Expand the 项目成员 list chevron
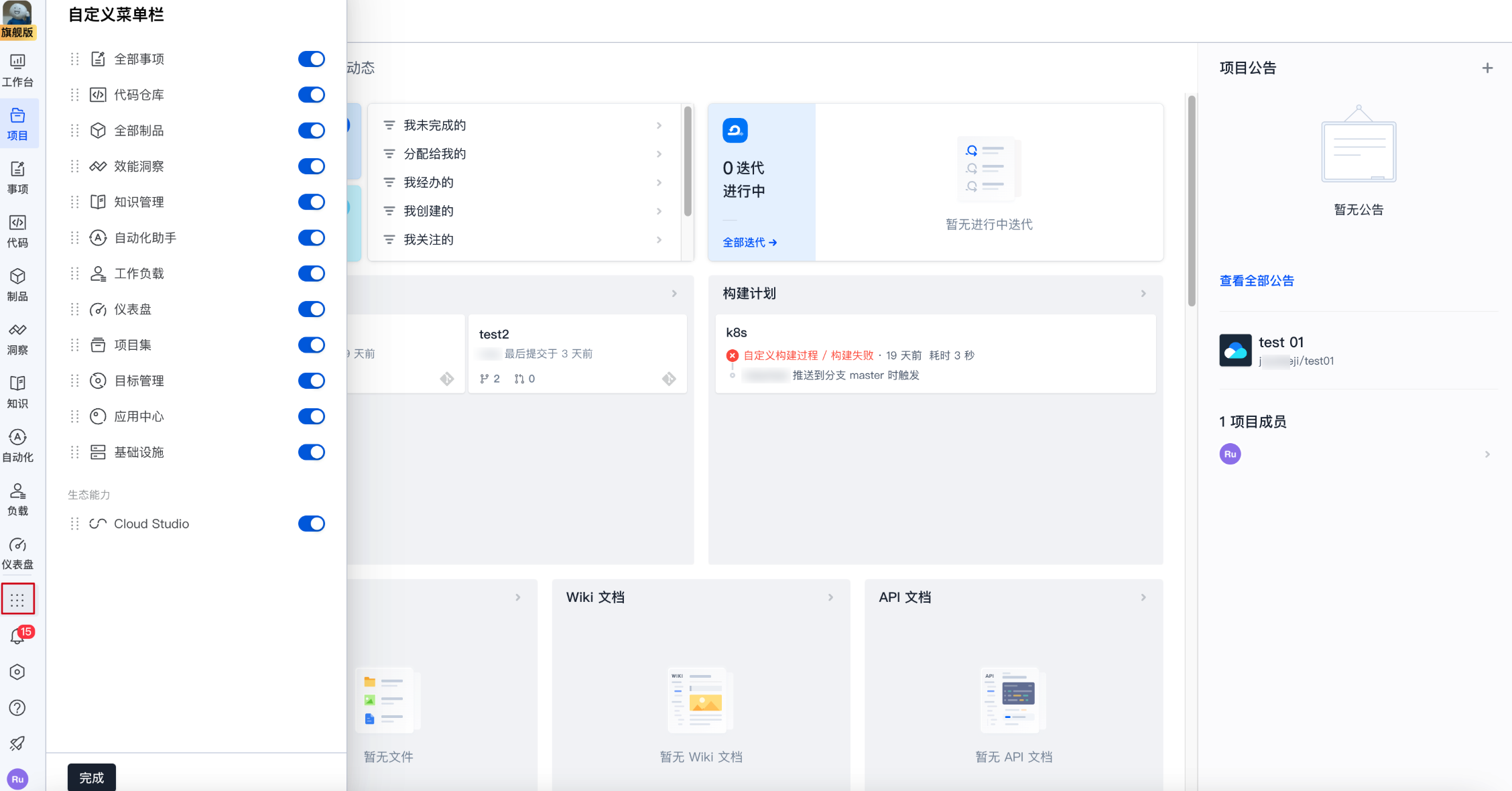Image resolution: width=1512 pixels, height=791 pixels. pyautogui.click(x=1487, y=454)
